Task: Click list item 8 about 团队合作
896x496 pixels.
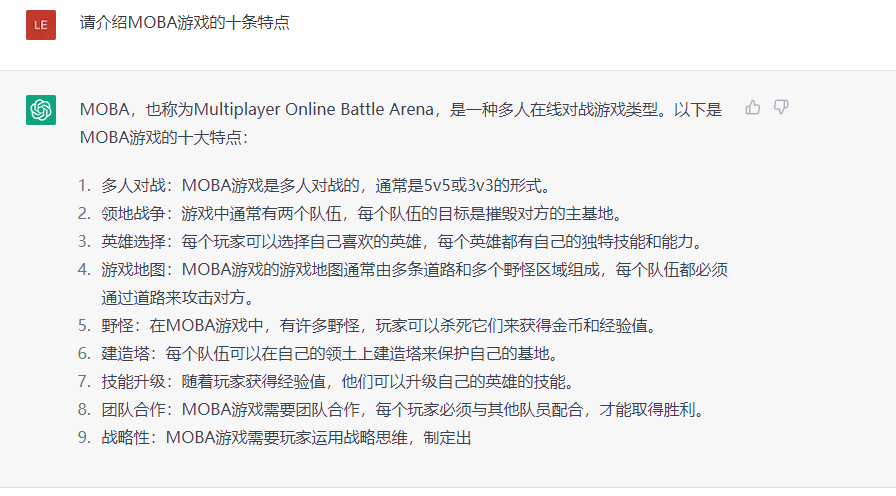Action: tap(403, 410)
